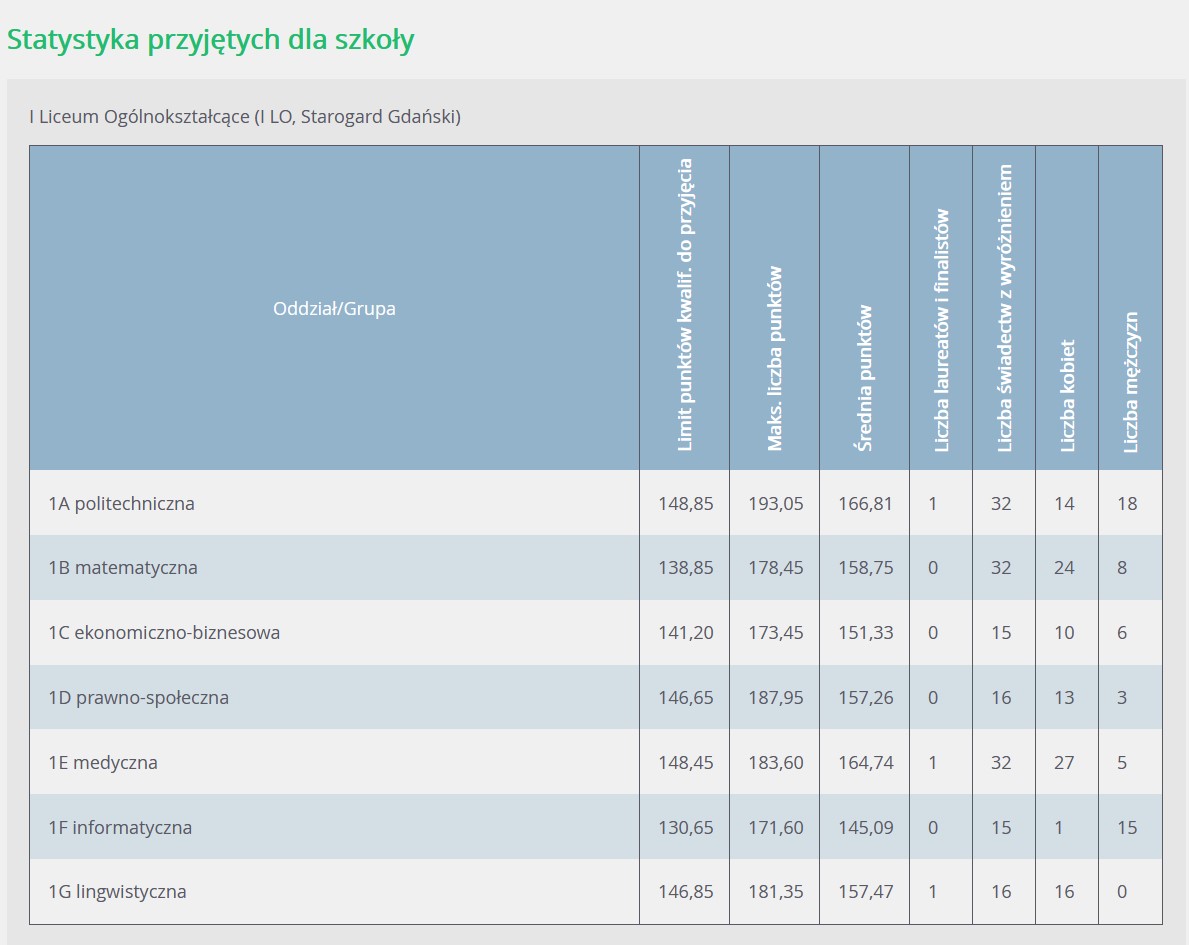This screenshot has width=1189, height=945.
Task: Click men count '6' in 1C row
Action: [1122, 633]
